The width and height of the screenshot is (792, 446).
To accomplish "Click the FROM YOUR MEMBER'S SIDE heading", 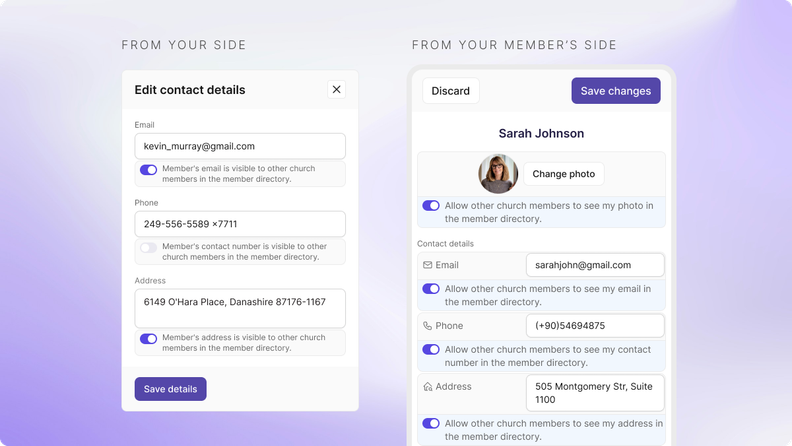I will [514, 45].
